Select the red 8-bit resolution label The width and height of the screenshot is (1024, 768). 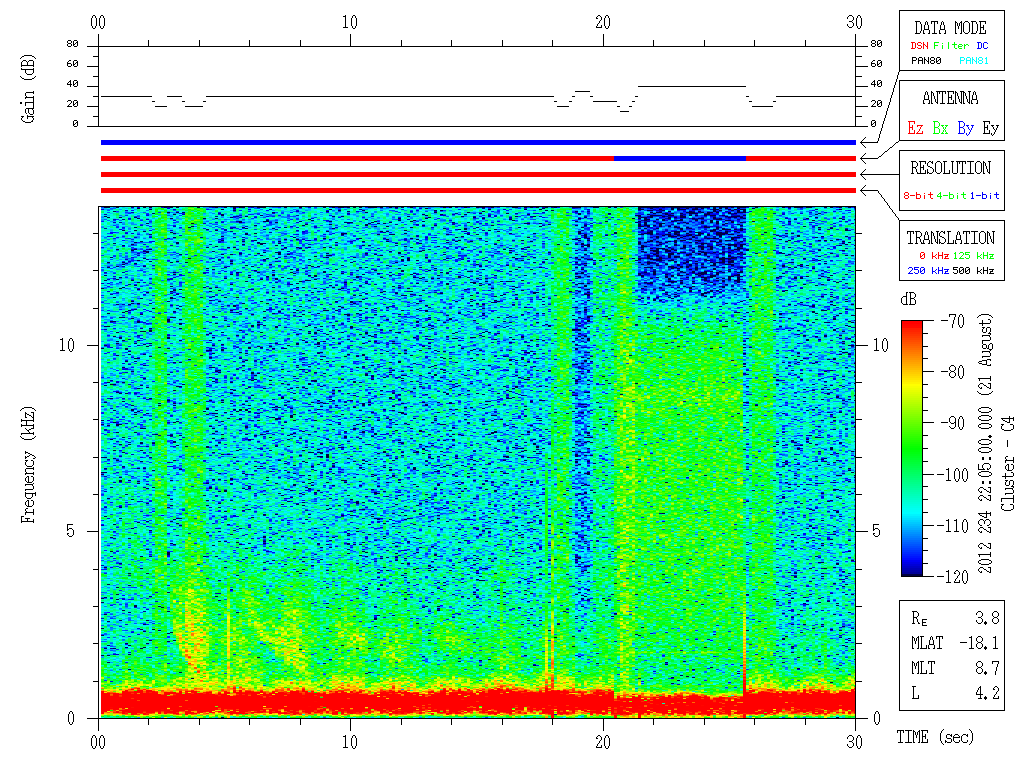coord(918,195)
